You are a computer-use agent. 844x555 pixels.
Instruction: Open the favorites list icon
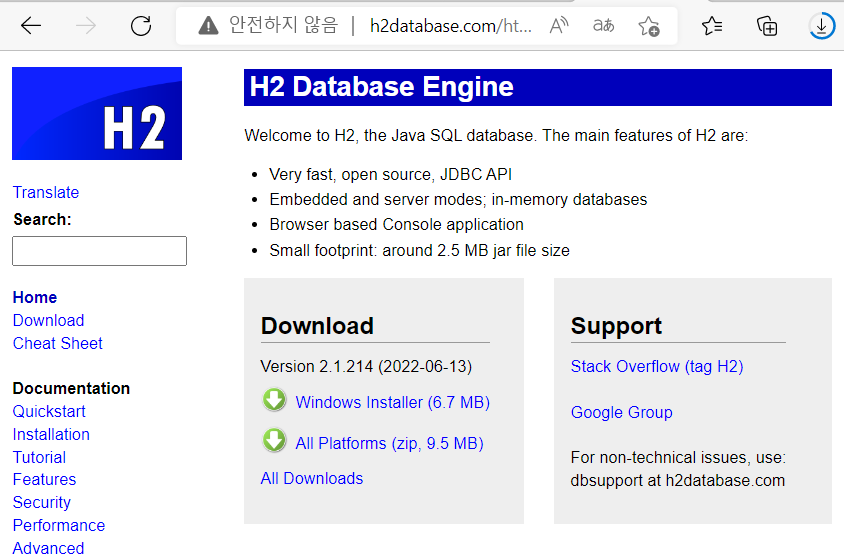(x=712, y=25)
